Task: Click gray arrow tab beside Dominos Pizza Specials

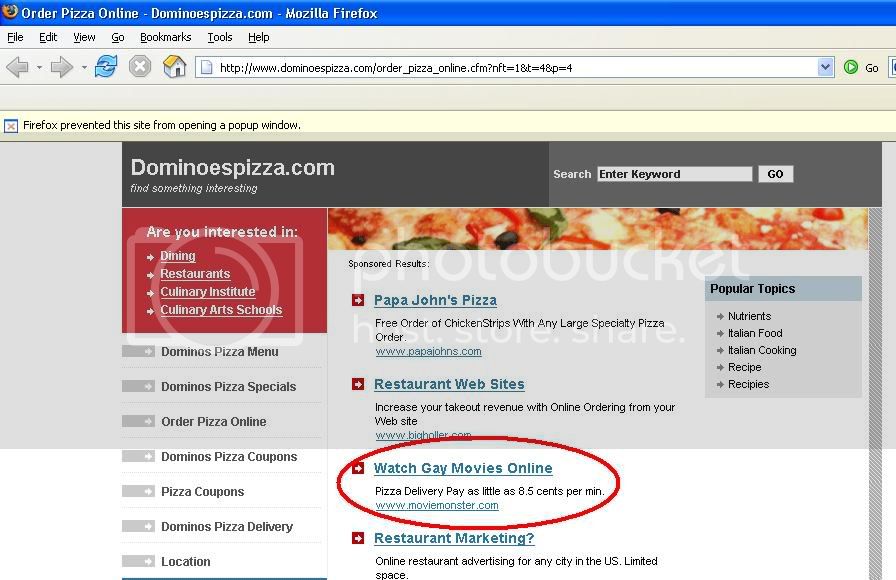Action: [138, 386]
